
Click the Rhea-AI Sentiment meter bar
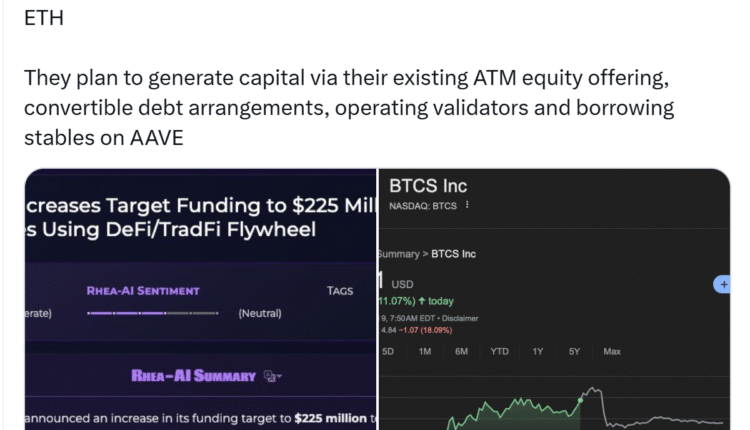(152, 313)
